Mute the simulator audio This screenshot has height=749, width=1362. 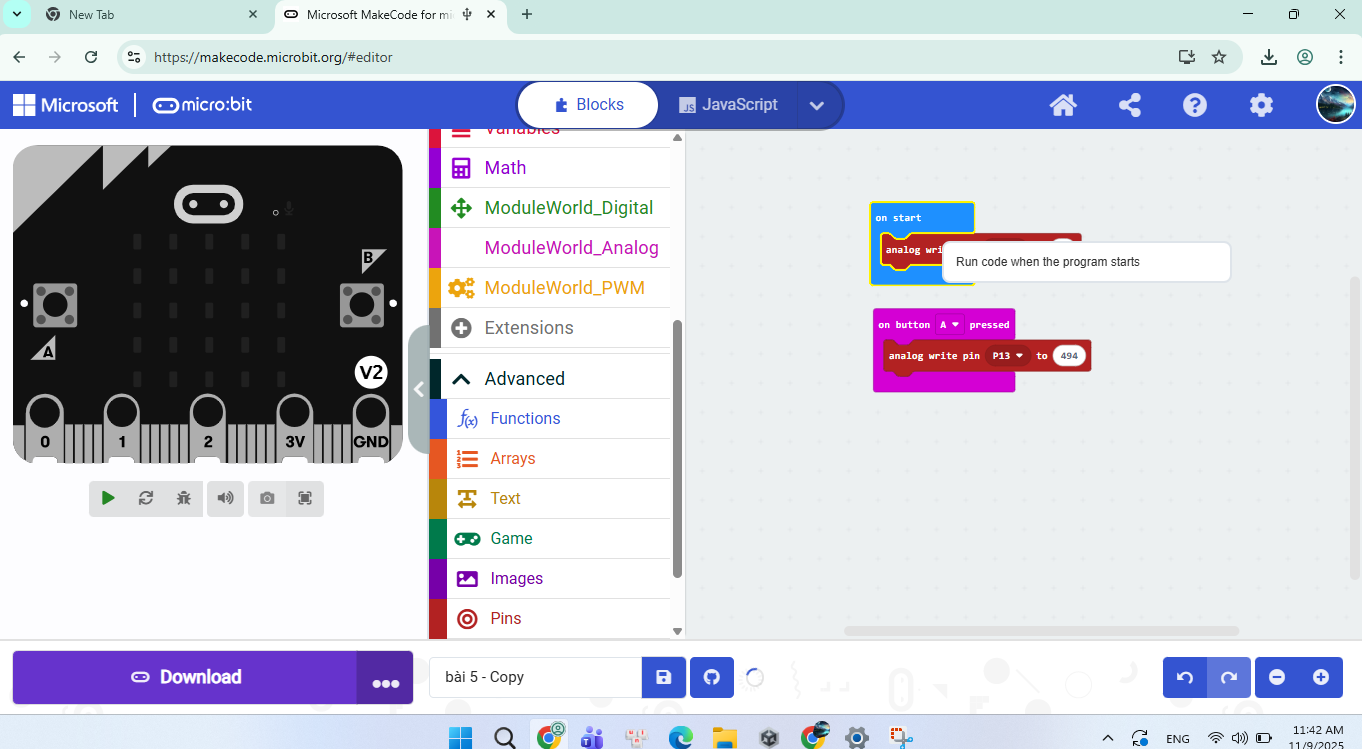tap(226, 498)
